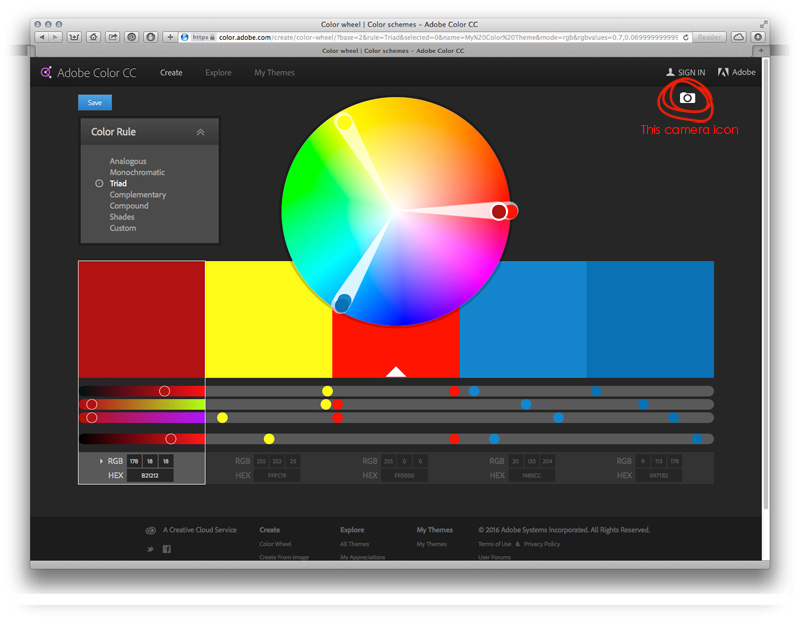Select the dark red color swatch
Viewport: 800px width, 622px height.
(x=142, y=319)
